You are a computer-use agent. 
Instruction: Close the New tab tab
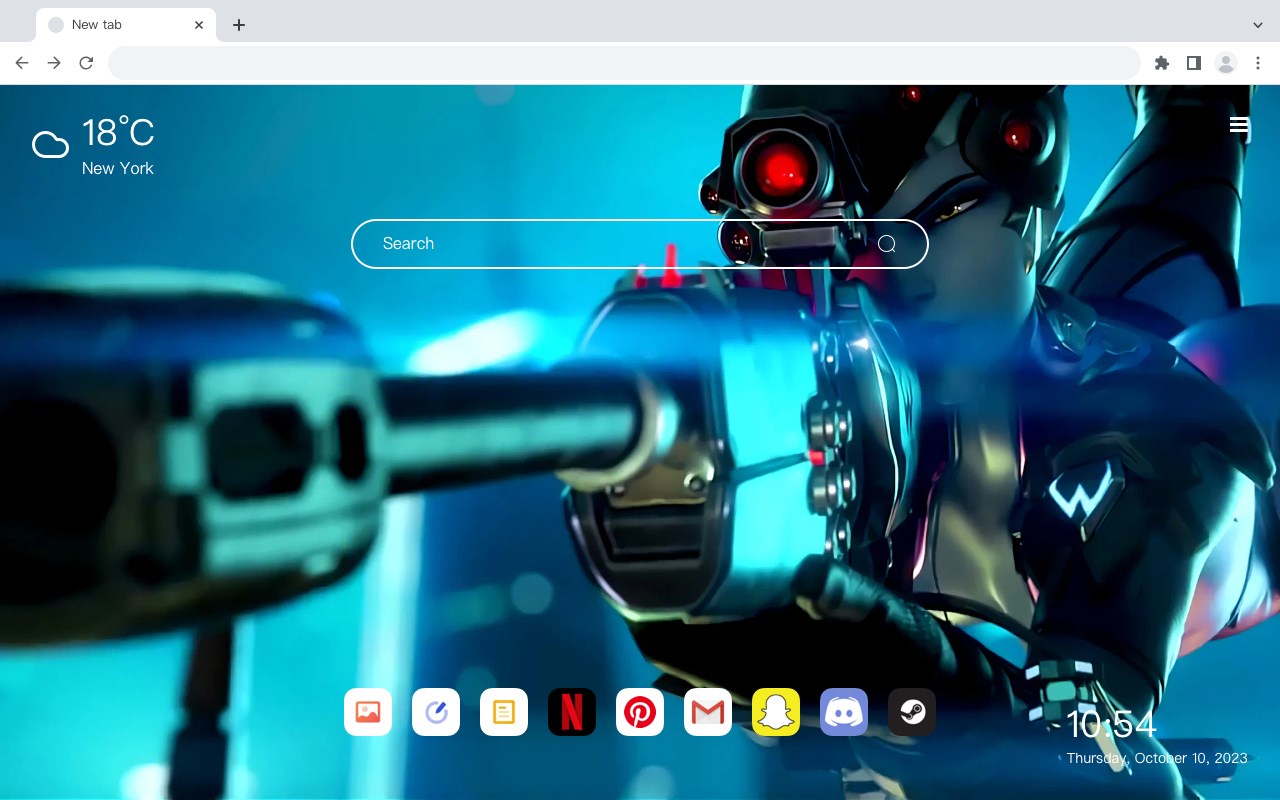(x=199, y=25)
